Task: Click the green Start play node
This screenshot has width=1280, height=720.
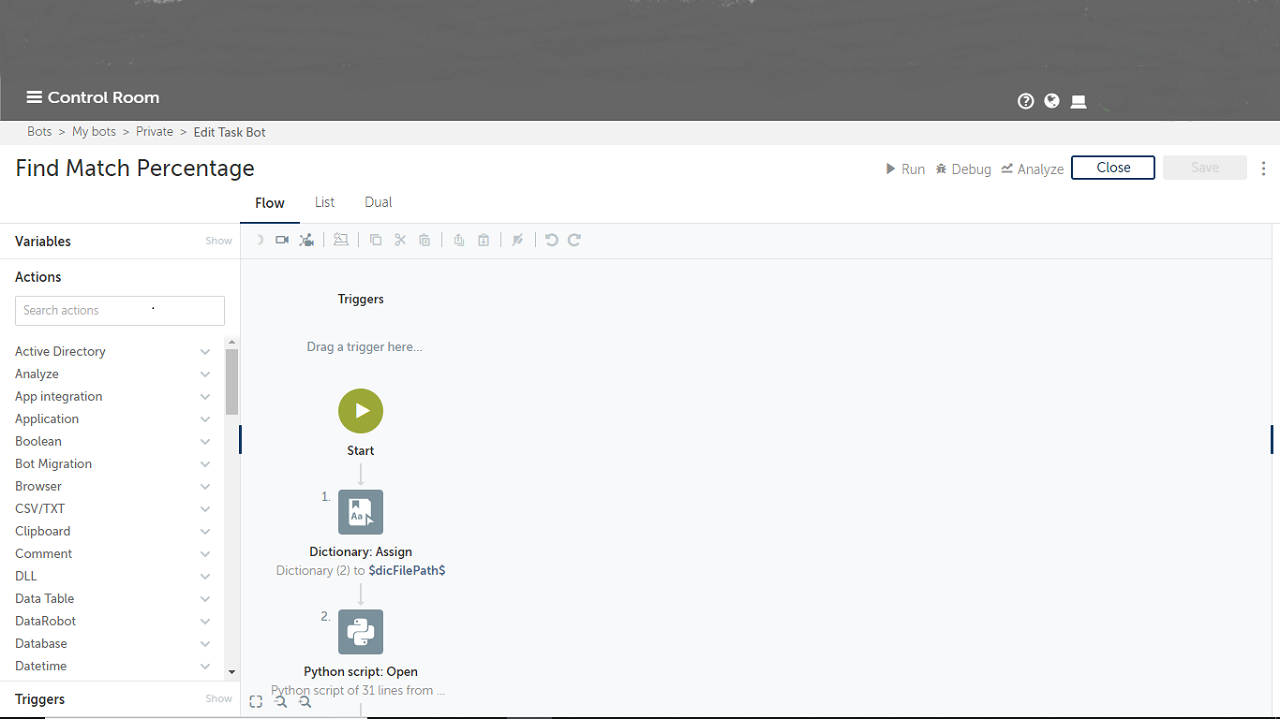Action: point(361,411)
